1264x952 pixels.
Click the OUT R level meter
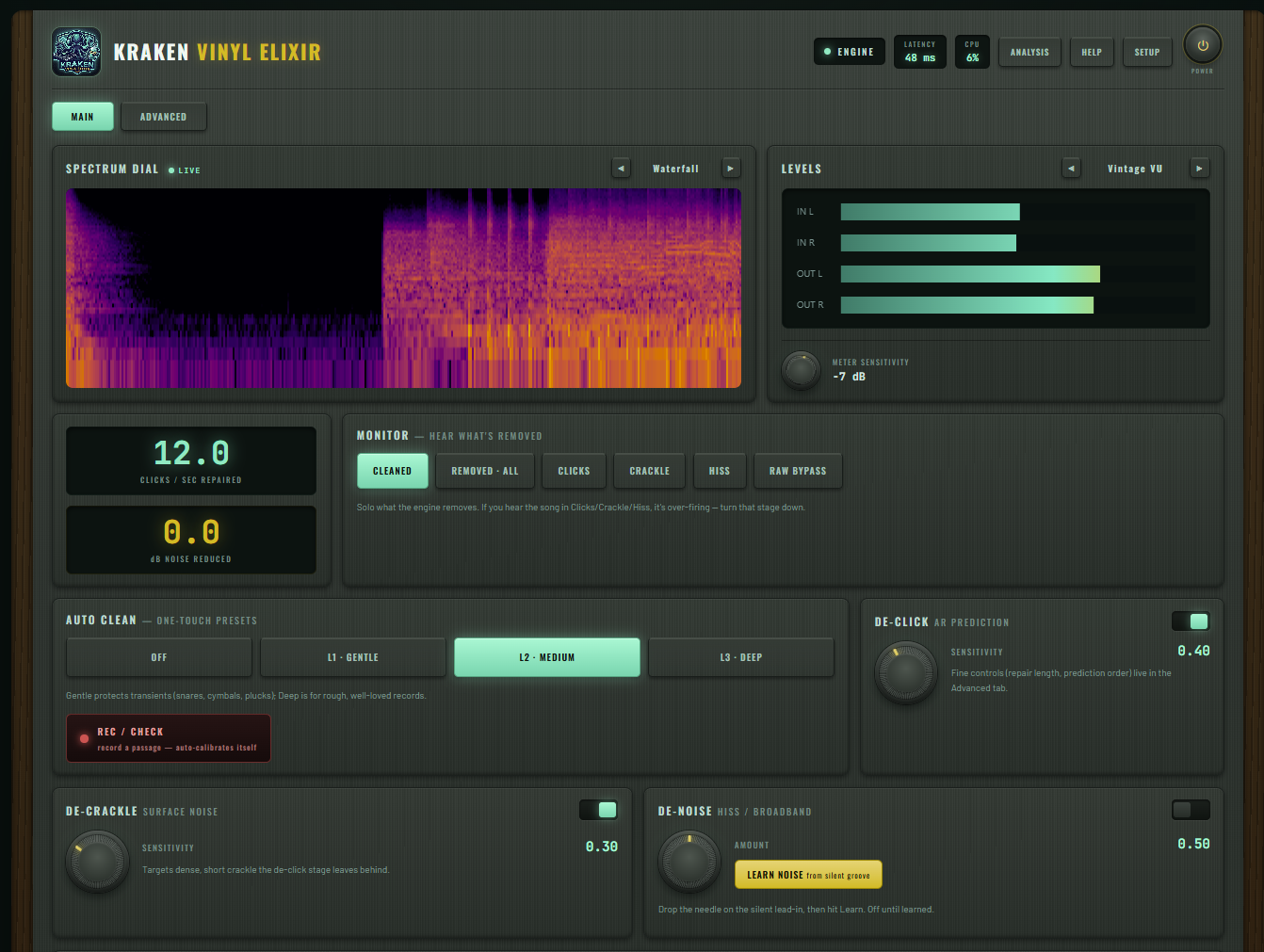click(1018, 305)
